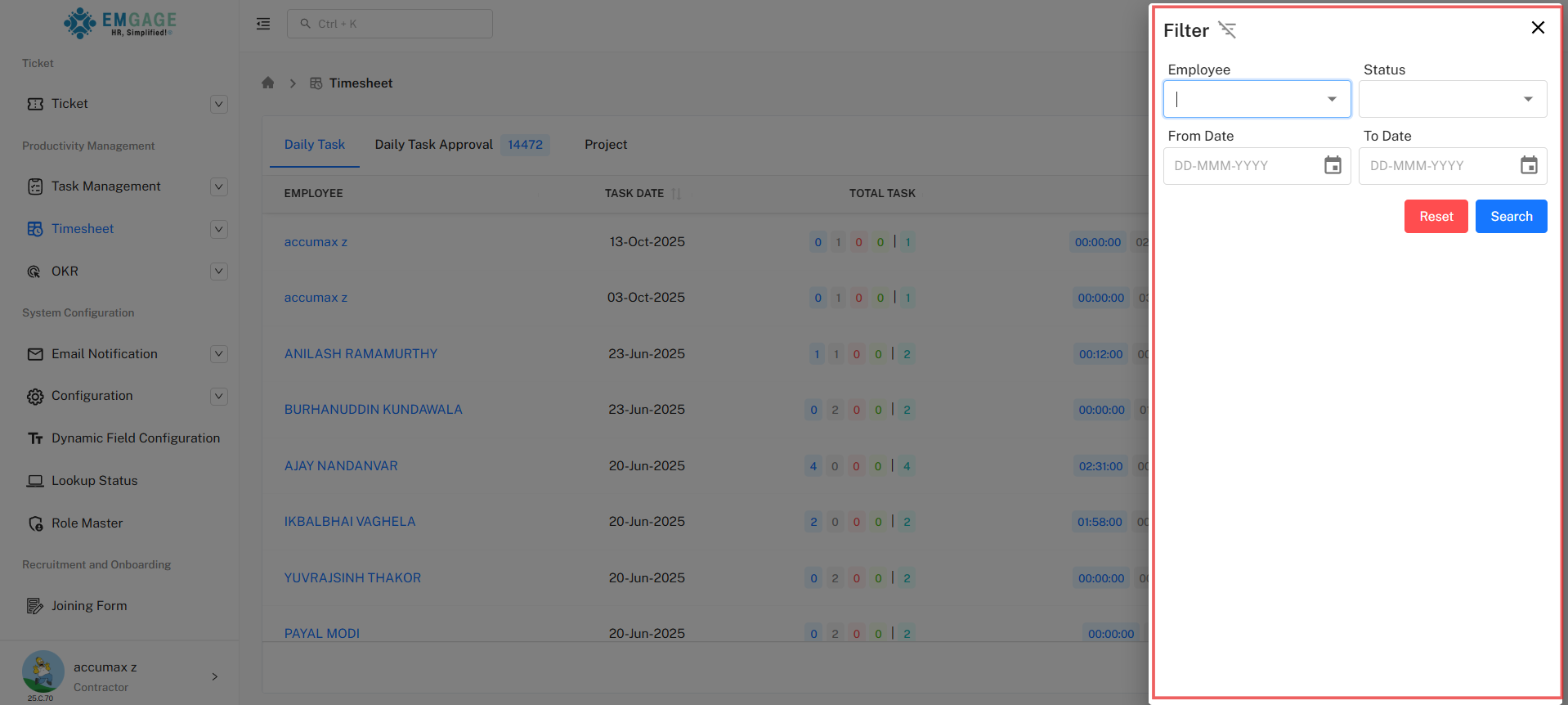
Task: Open the From Date calendar picker
Action: coord(1333,166)
